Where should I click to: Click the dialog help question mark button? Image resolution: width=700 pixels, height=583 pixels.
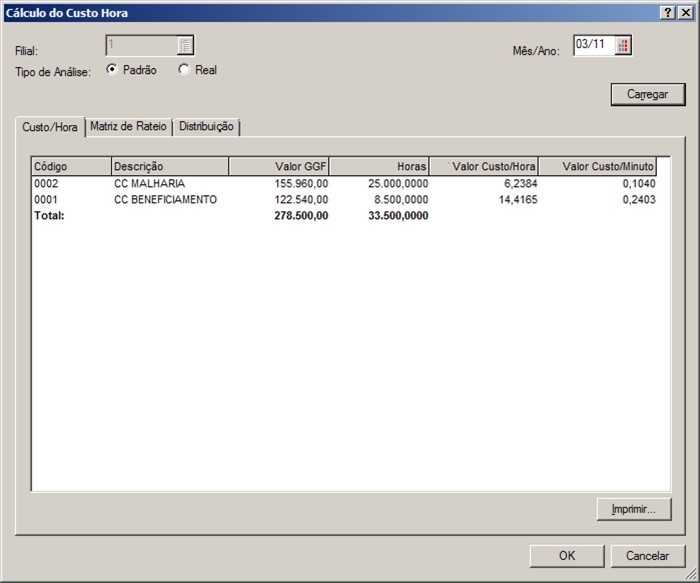[x=667, y=13]
